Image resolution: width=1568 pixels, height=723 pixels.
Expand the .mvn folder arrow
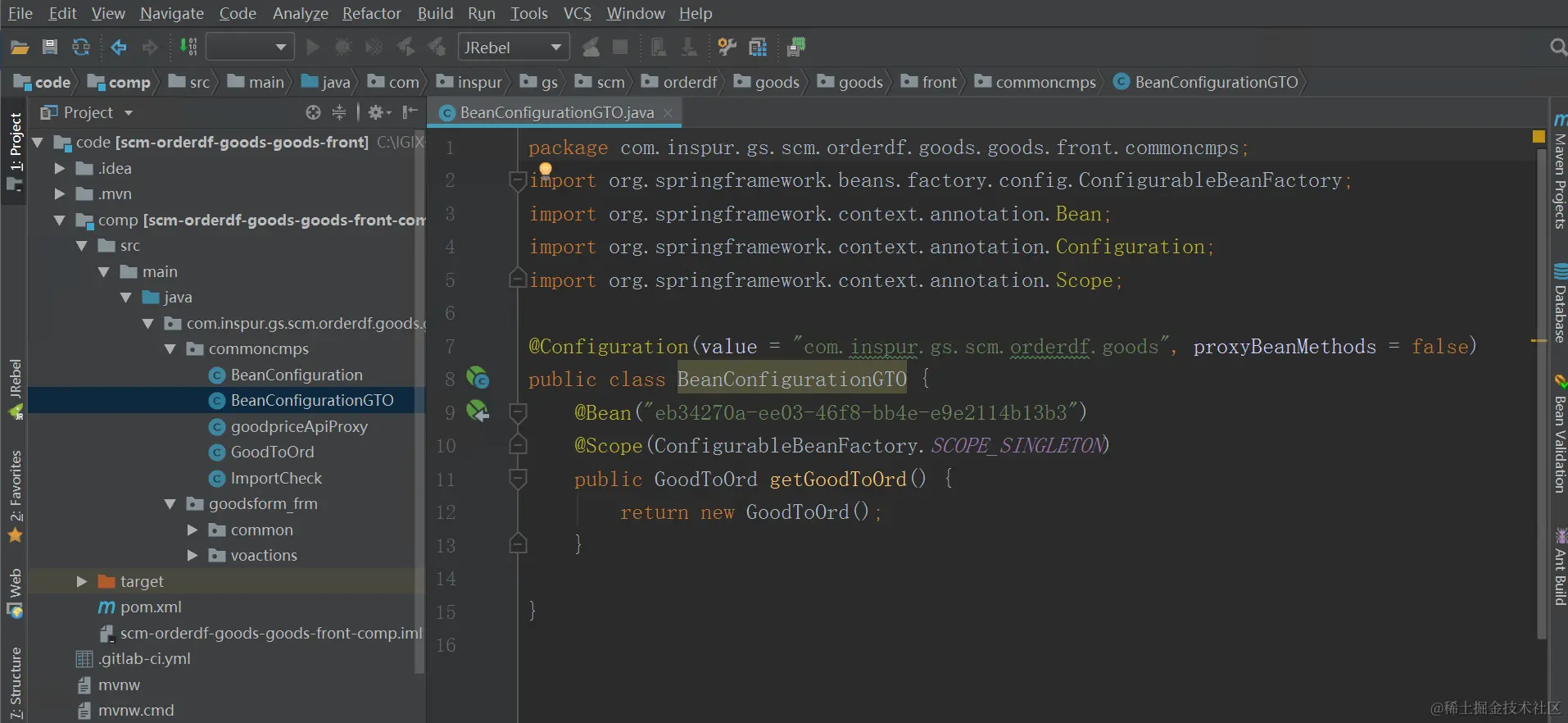click(59, 193)
